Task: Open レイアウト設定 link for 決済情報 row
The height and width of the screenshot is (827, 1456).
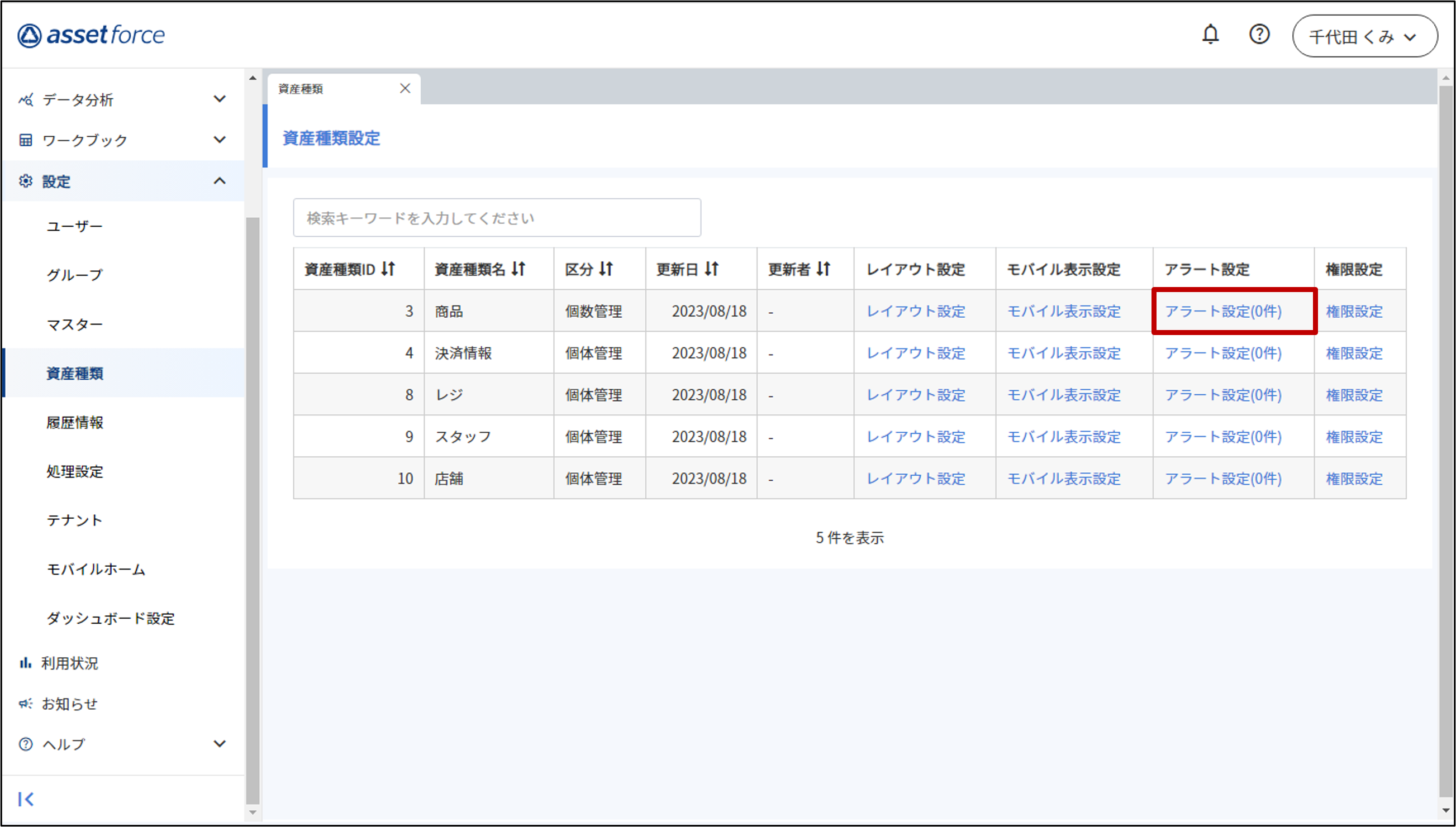Action: (916, 353)
